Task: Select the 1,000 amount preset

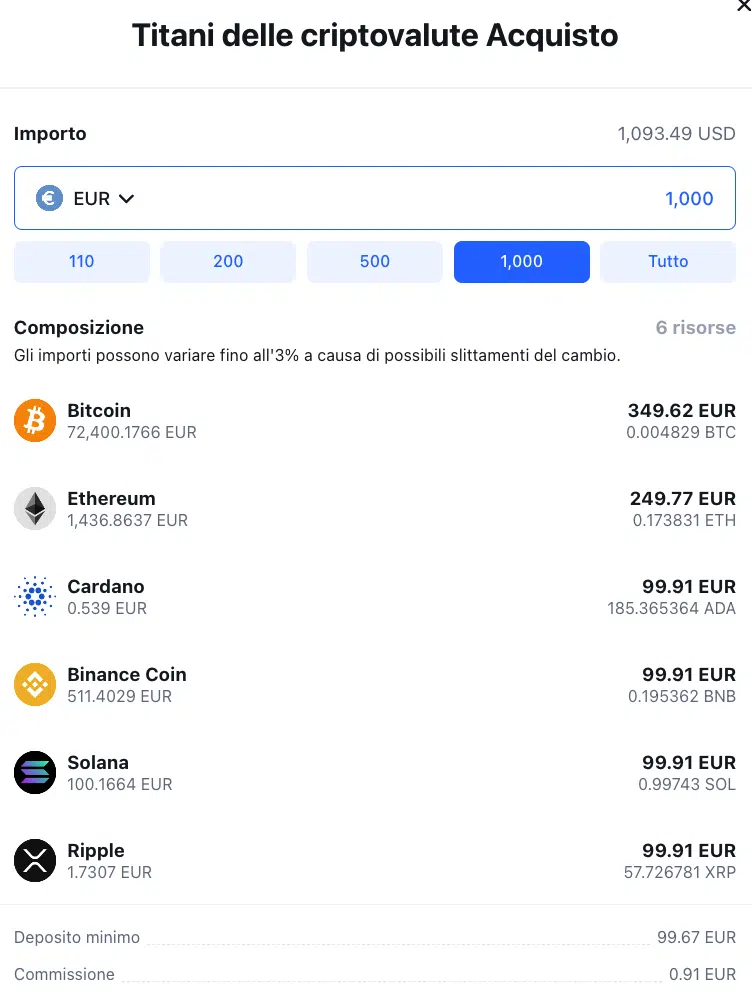Action: 521,261
